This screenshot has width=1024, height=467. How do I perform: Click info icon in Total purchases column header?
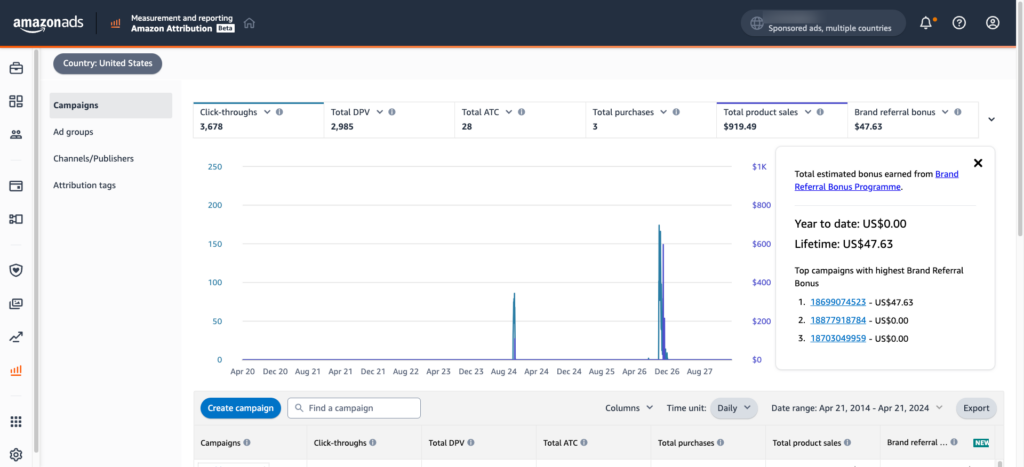click(x=720, y=442)
